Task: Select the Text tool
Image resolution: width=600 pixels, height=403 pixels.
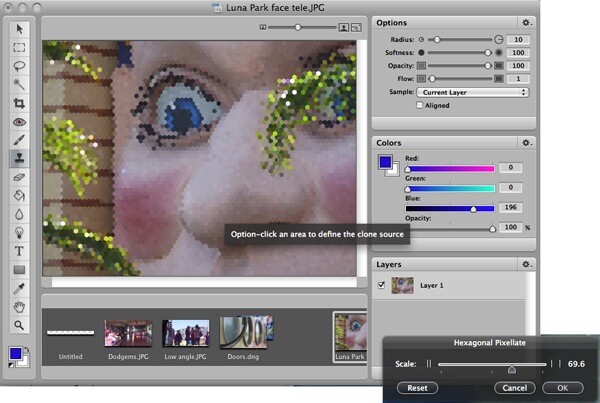Action: [x=19, y=251]
